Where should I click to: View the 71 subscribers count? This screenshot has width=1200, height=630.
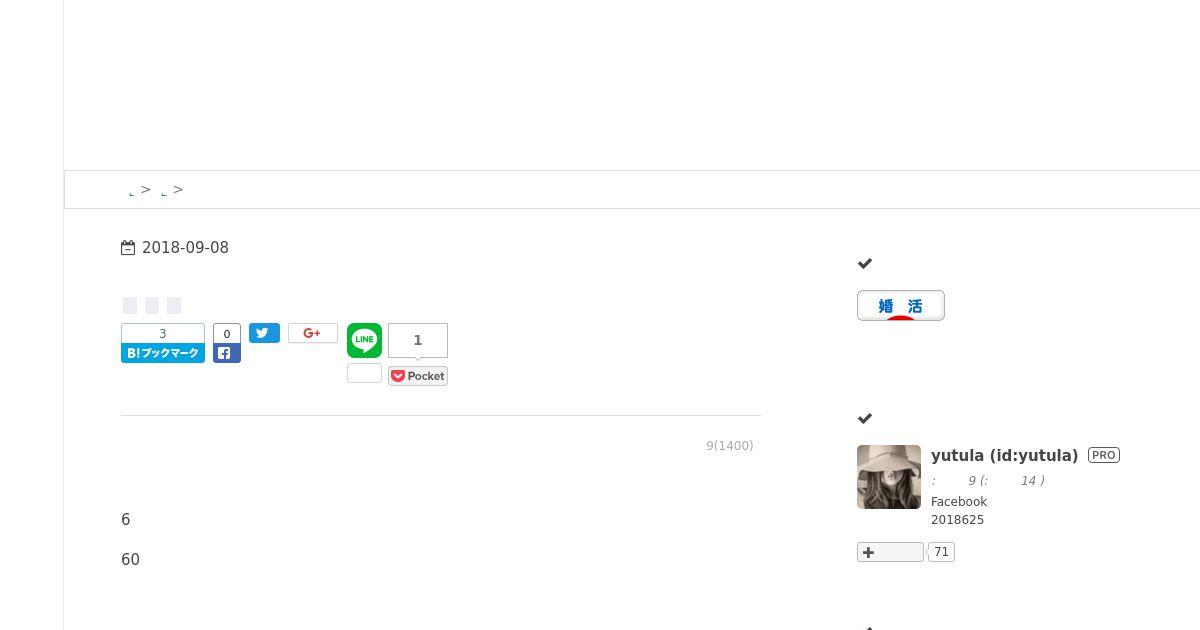point(941,552)
